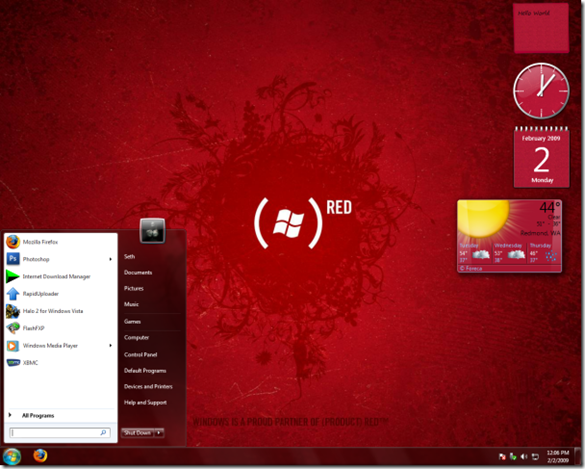Expand the Windows Media Player jump list arrow

pyautogui.click(x=110, y=346)
